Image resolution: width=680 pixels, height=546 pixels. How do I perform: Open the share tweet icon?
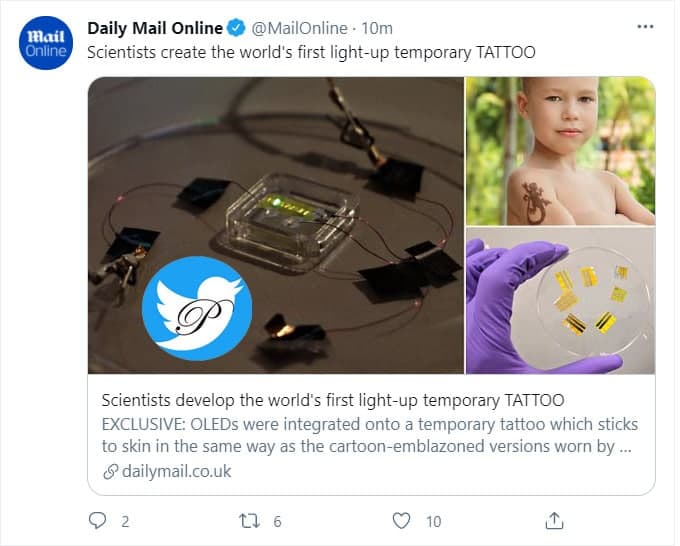[x=554, y=520]
